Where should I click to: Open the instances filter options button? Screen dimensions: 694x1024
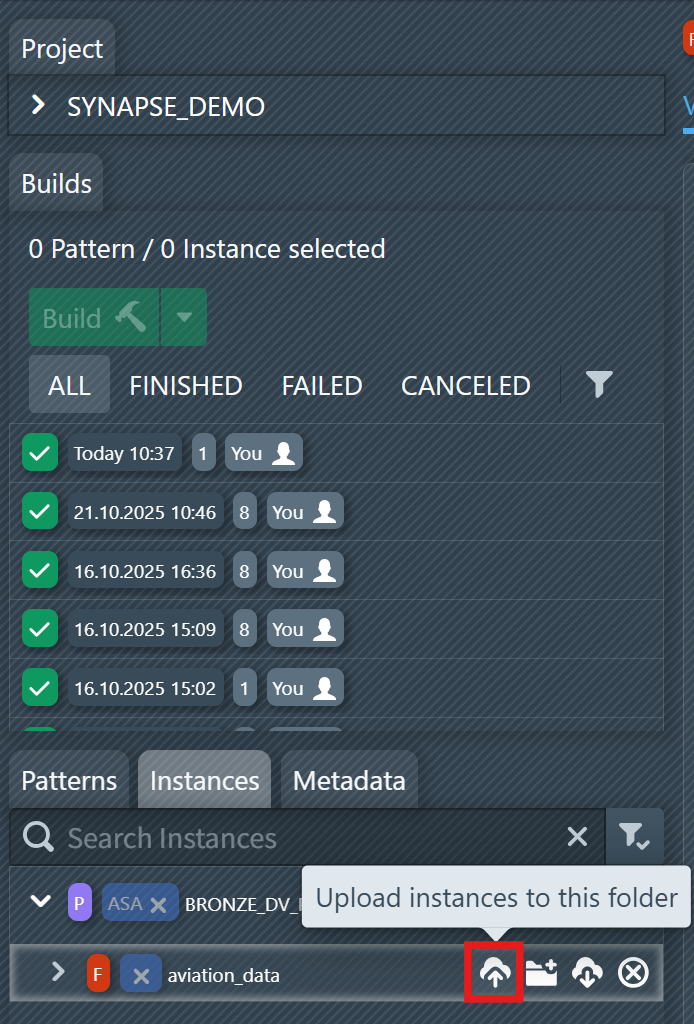[x=634, y=837]
